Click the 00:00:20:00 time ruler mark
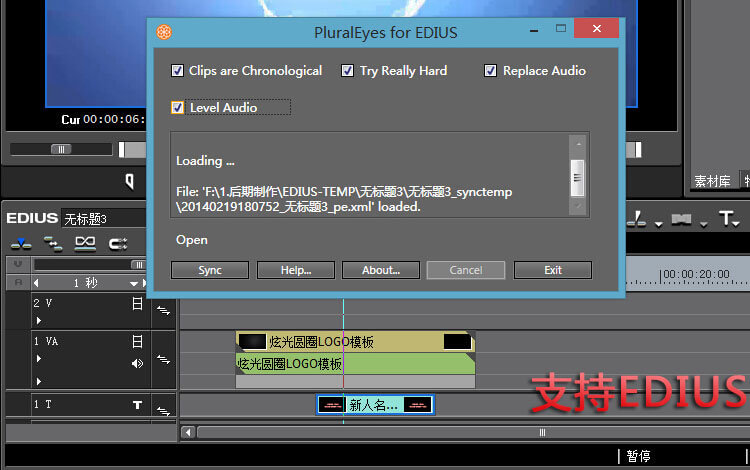 click(696, 274)
